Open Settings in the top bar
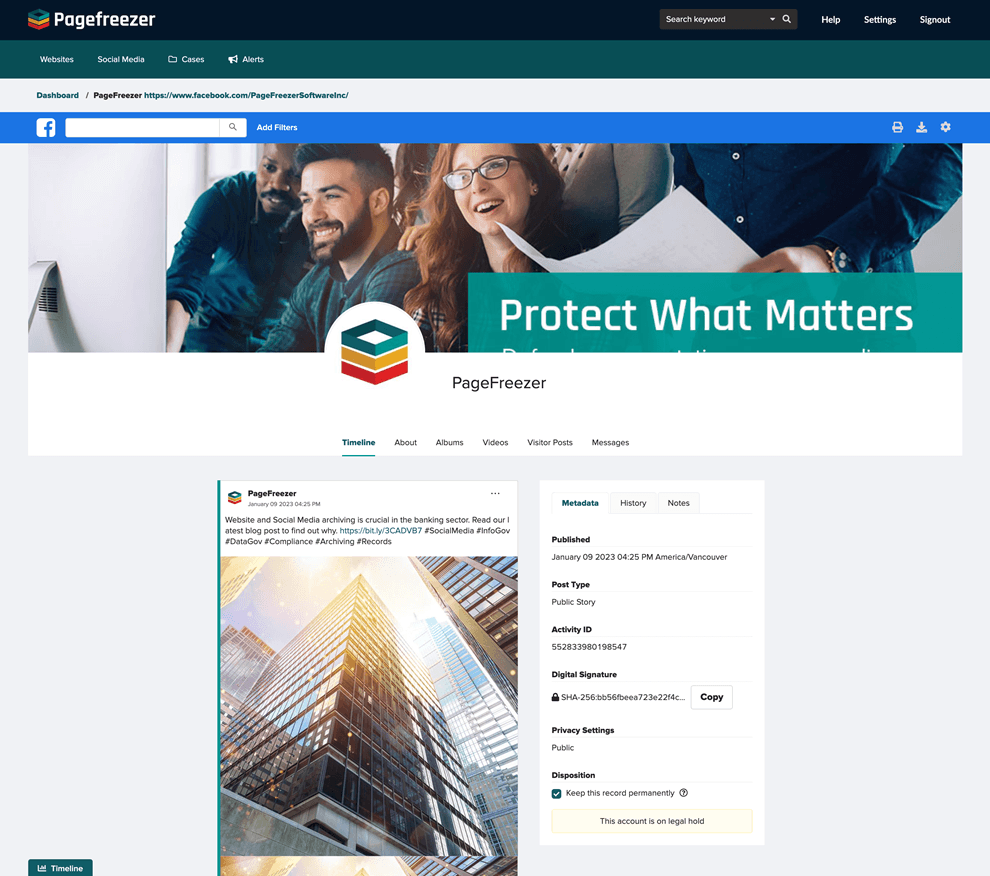The width and height of the screenshot is (990, 876). 880,20
